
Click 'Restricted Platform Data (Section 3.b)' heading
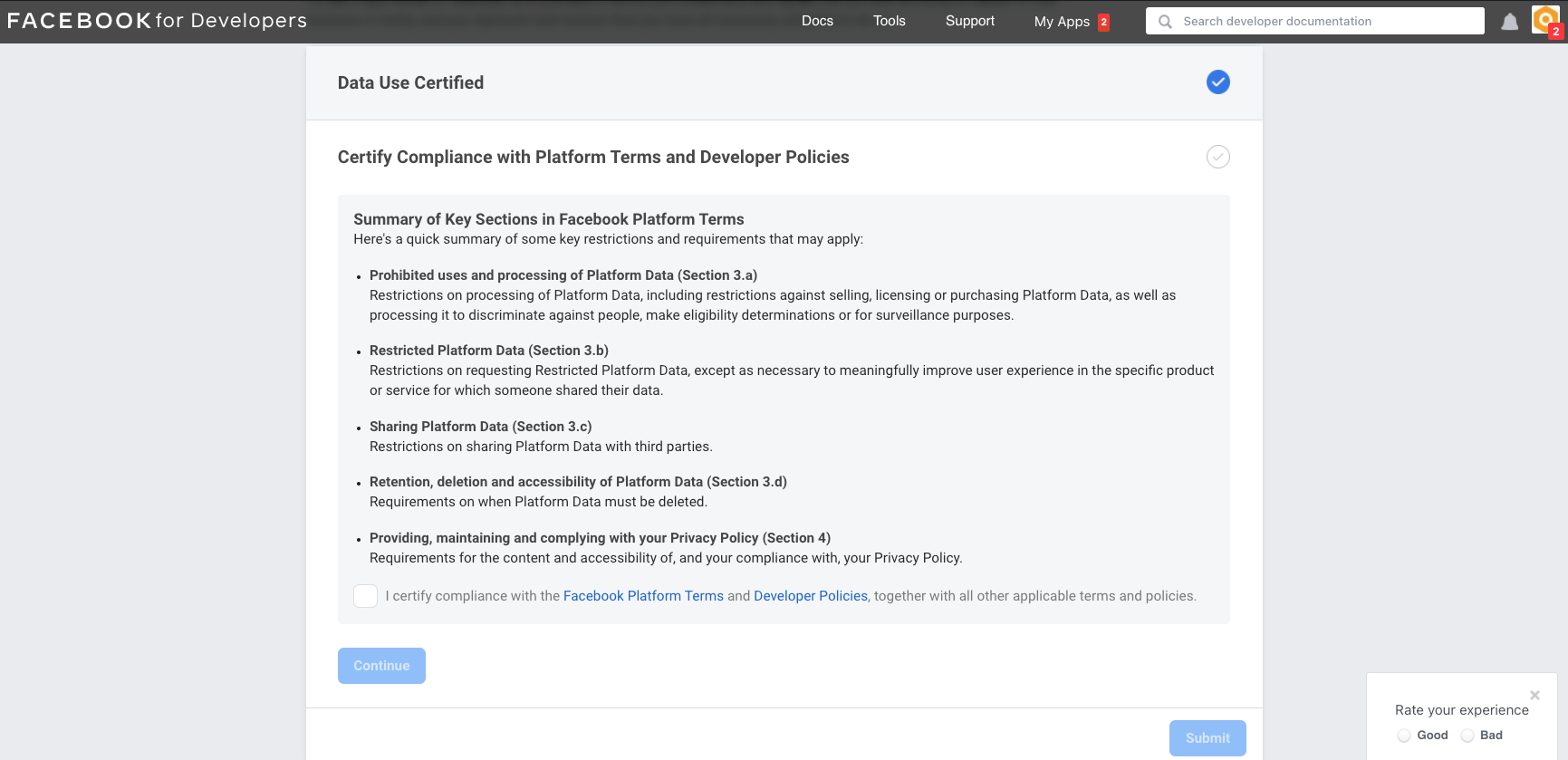(x=489, y=351)
